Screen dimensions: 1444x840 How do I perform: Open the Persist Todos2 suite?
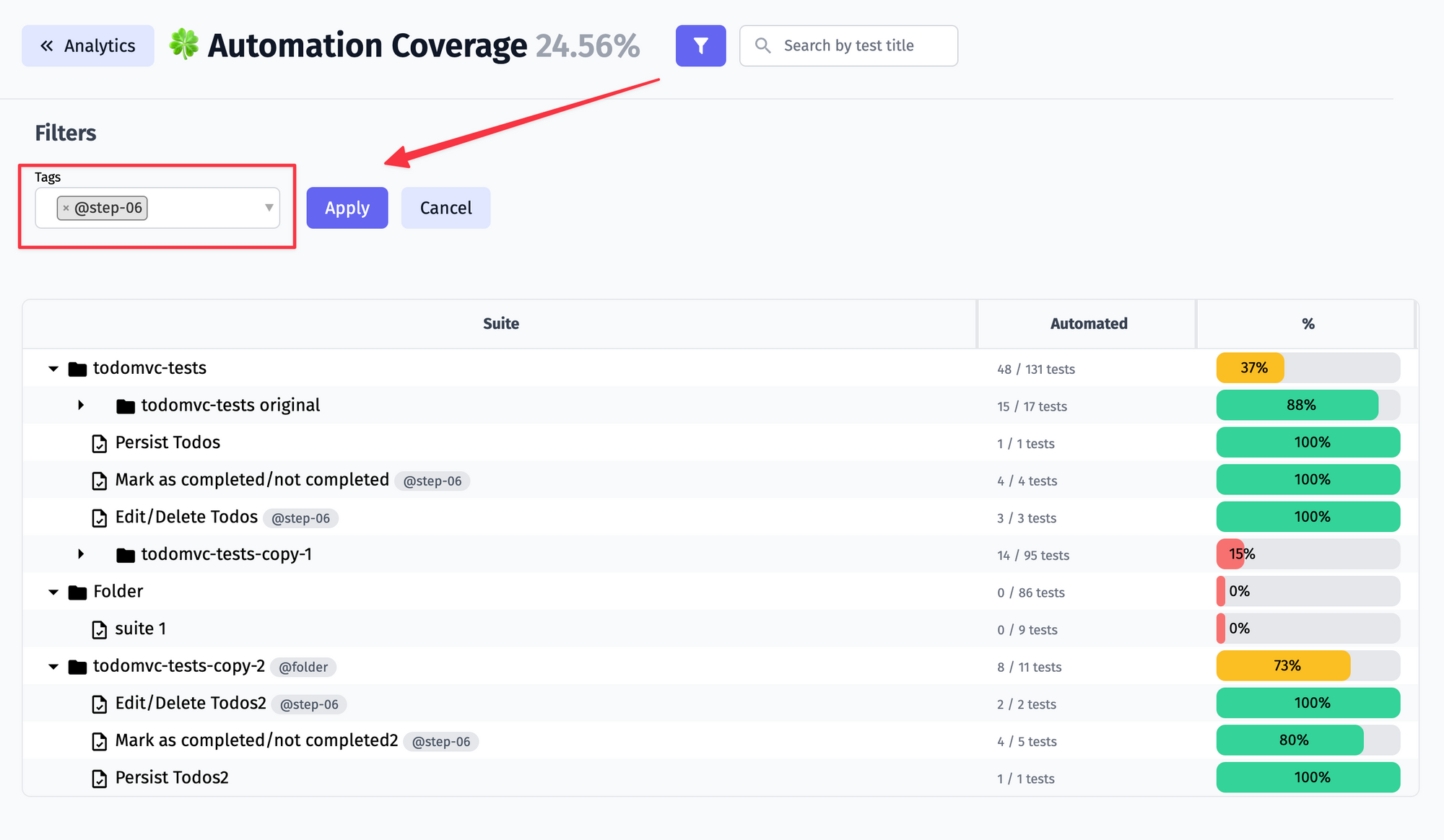(x=172, y=777)
